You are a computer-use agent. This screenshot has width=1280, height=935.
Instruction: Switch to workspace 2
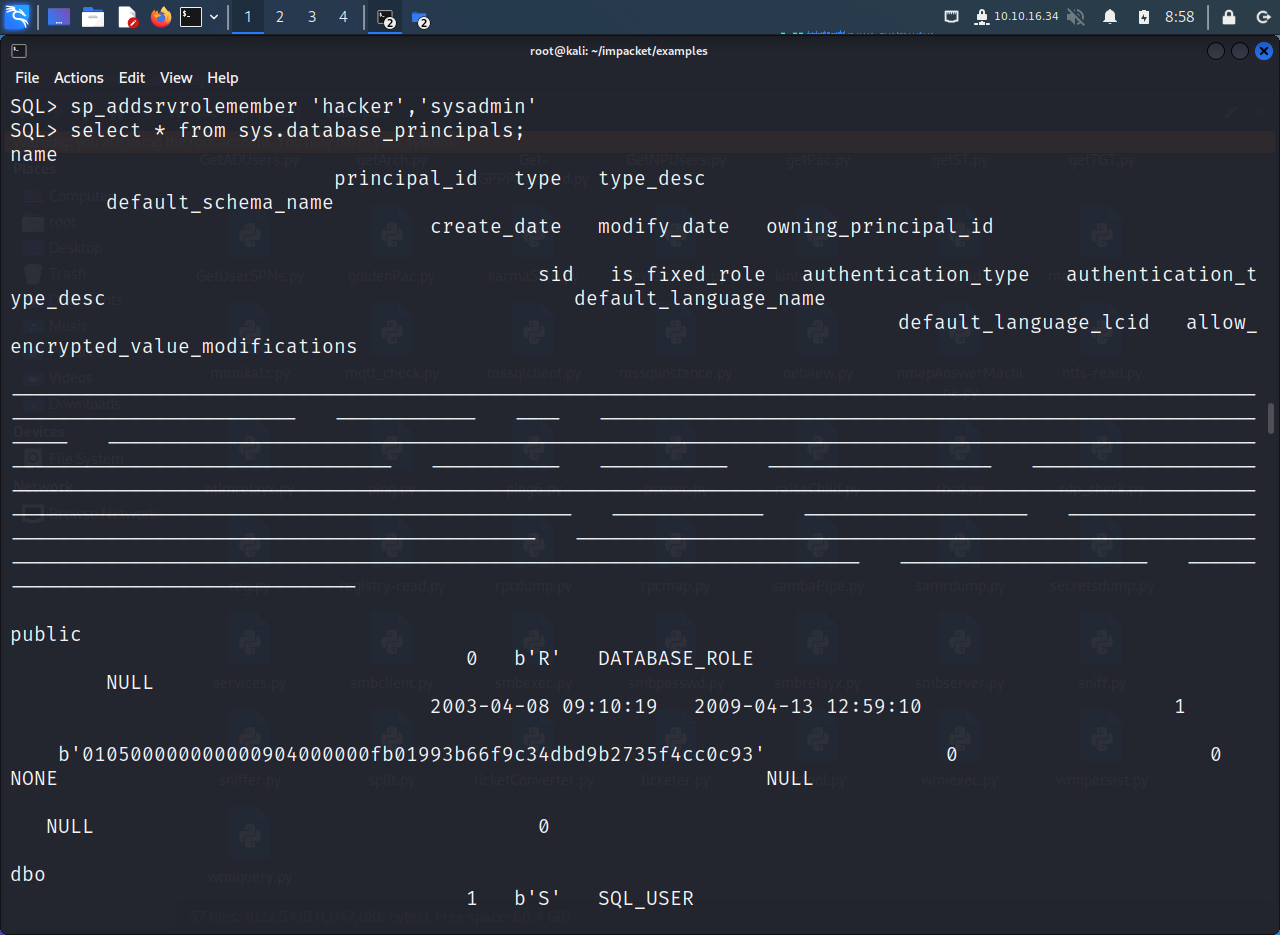coord(280,17)
